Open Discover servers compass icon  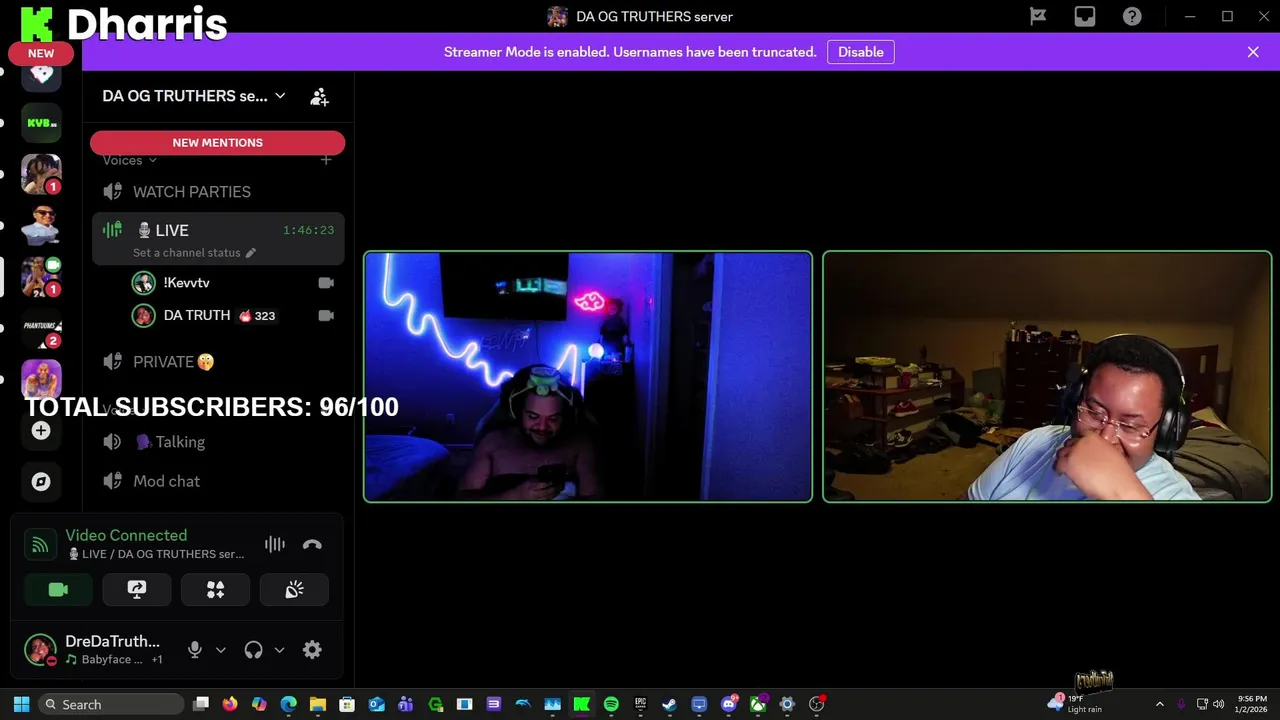tap(41, 482)
